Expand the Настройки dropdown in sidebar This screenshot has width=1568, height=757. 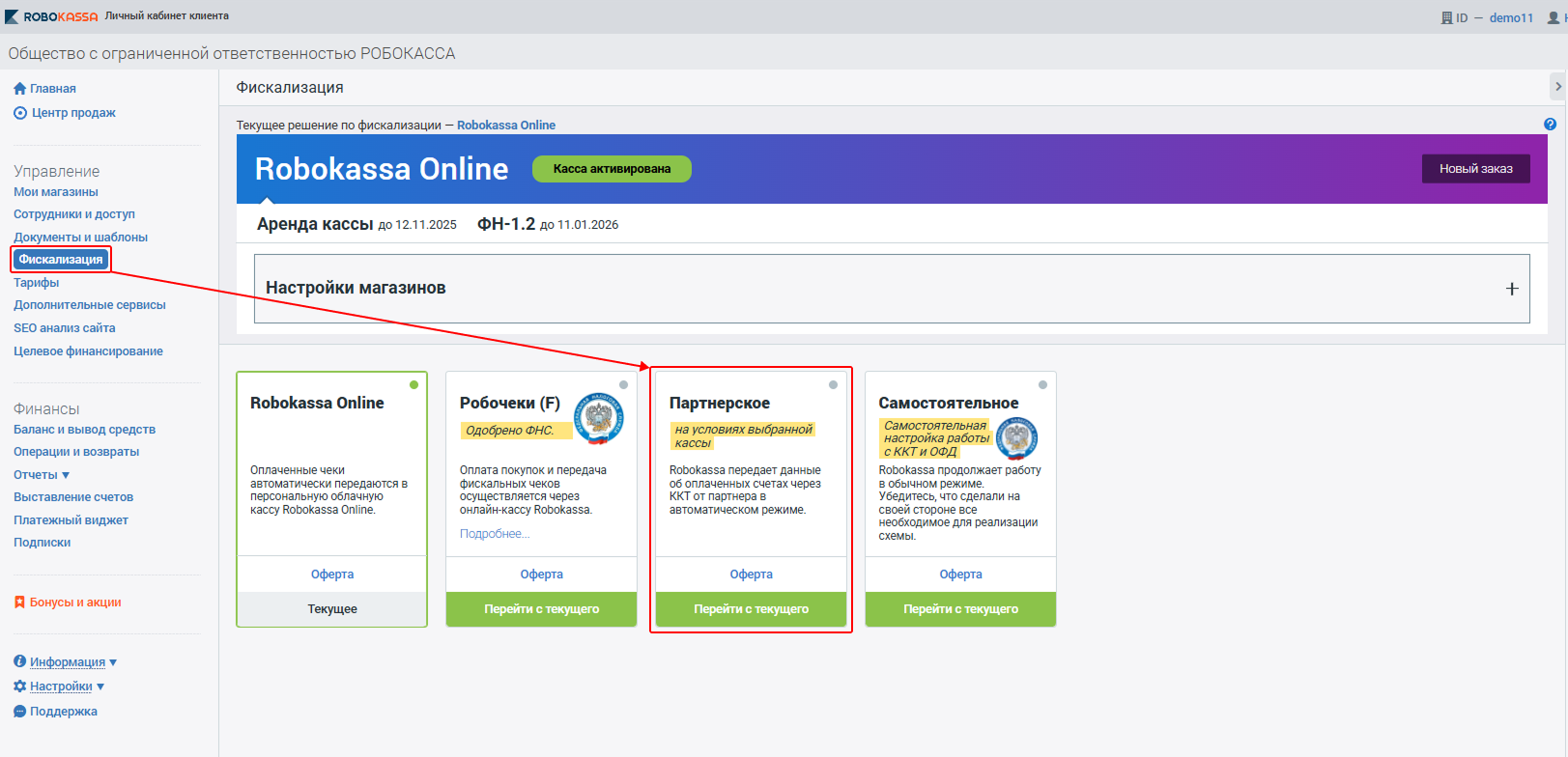(x=100, y=687)
